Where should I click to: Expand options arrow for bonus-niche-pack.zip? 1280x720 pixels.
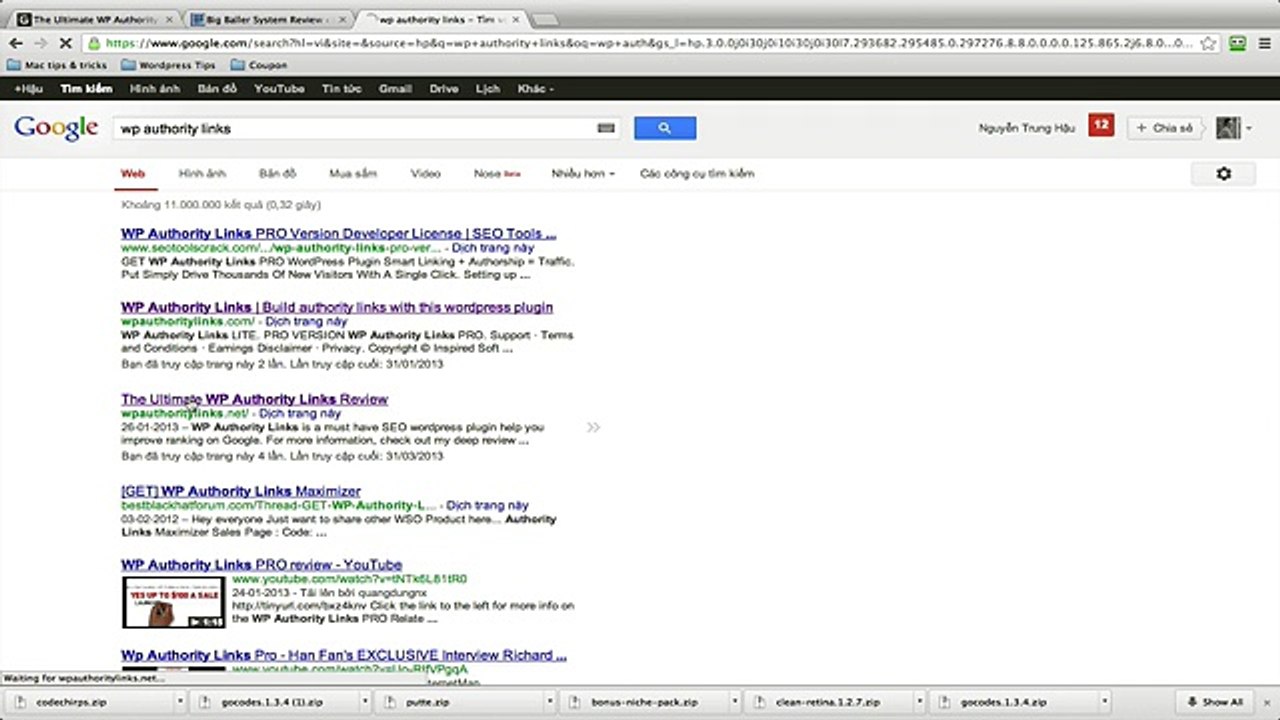point(735,702)
